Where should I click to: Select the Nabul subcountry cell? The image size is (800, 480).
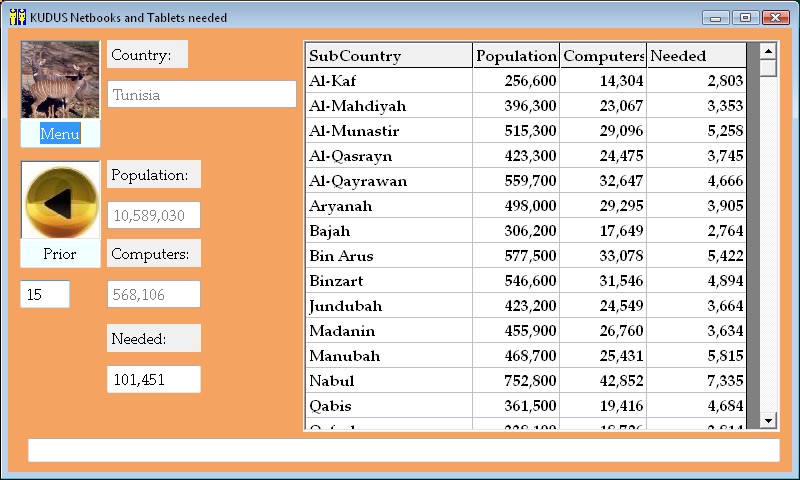tap(389, 381)
